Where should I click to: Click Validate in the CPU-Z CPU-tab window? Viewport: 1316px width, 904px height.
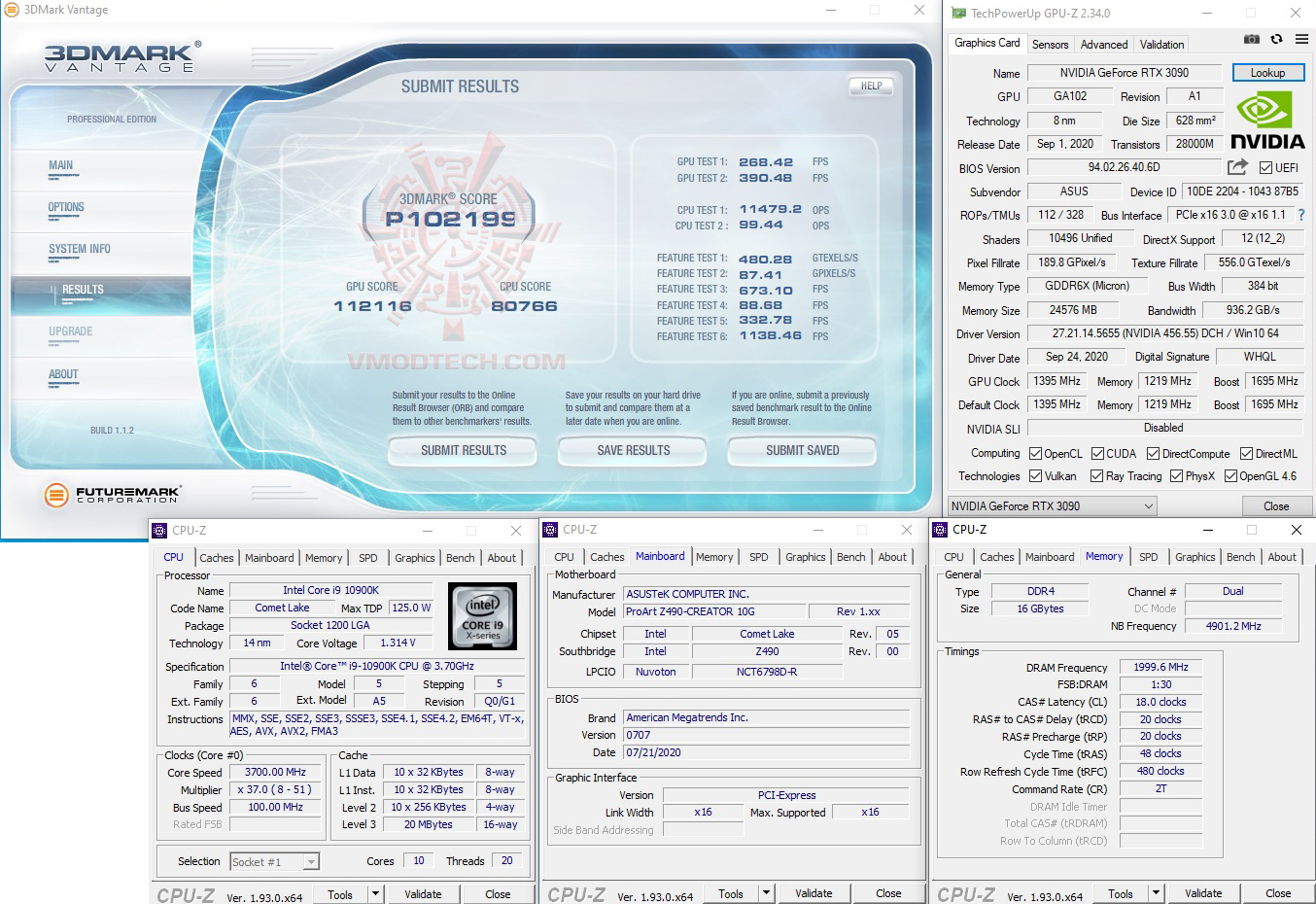point(423,894)
